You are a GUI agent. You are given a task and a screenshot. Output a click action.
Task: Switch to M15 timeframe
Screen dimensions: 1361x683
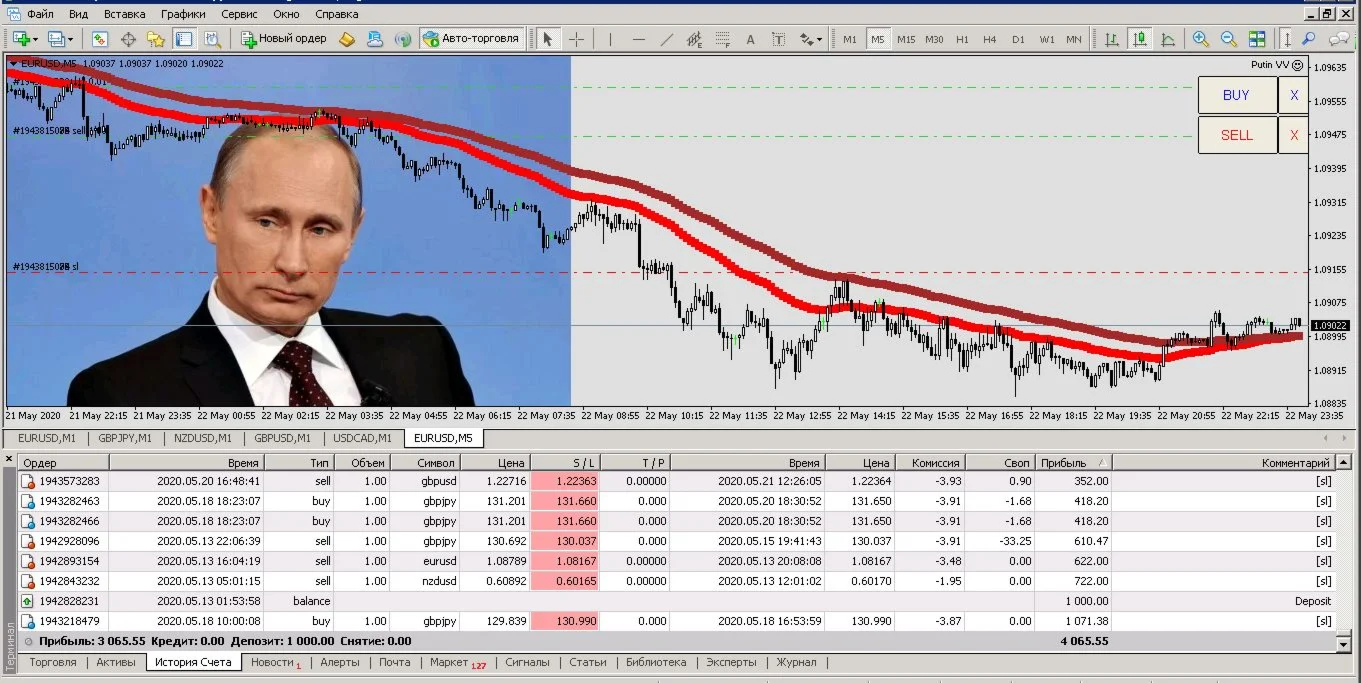point(906,39)
